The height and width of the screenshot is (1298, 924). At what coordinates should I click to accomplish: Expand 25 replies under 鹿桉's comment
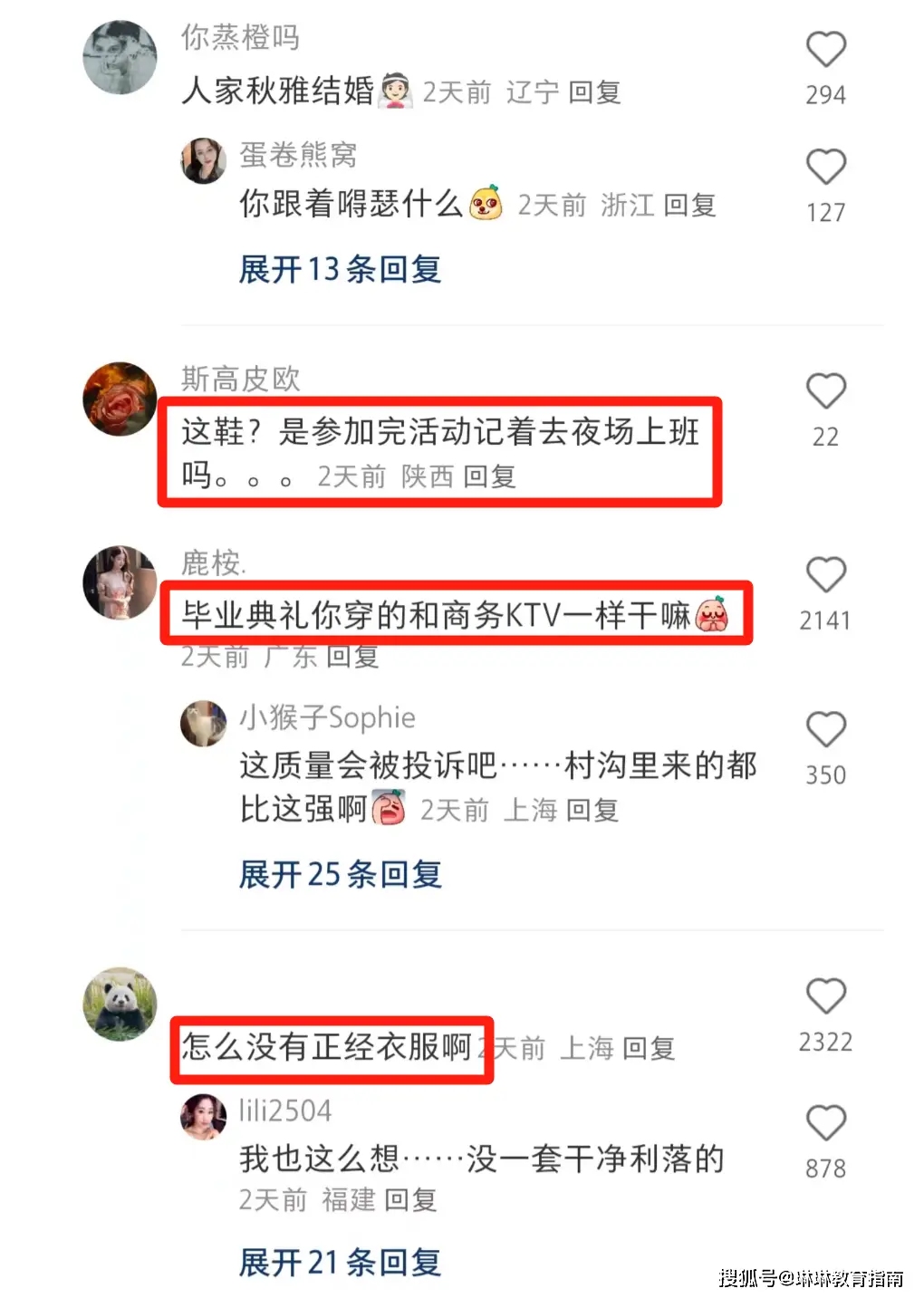click(x=340, y=874)
